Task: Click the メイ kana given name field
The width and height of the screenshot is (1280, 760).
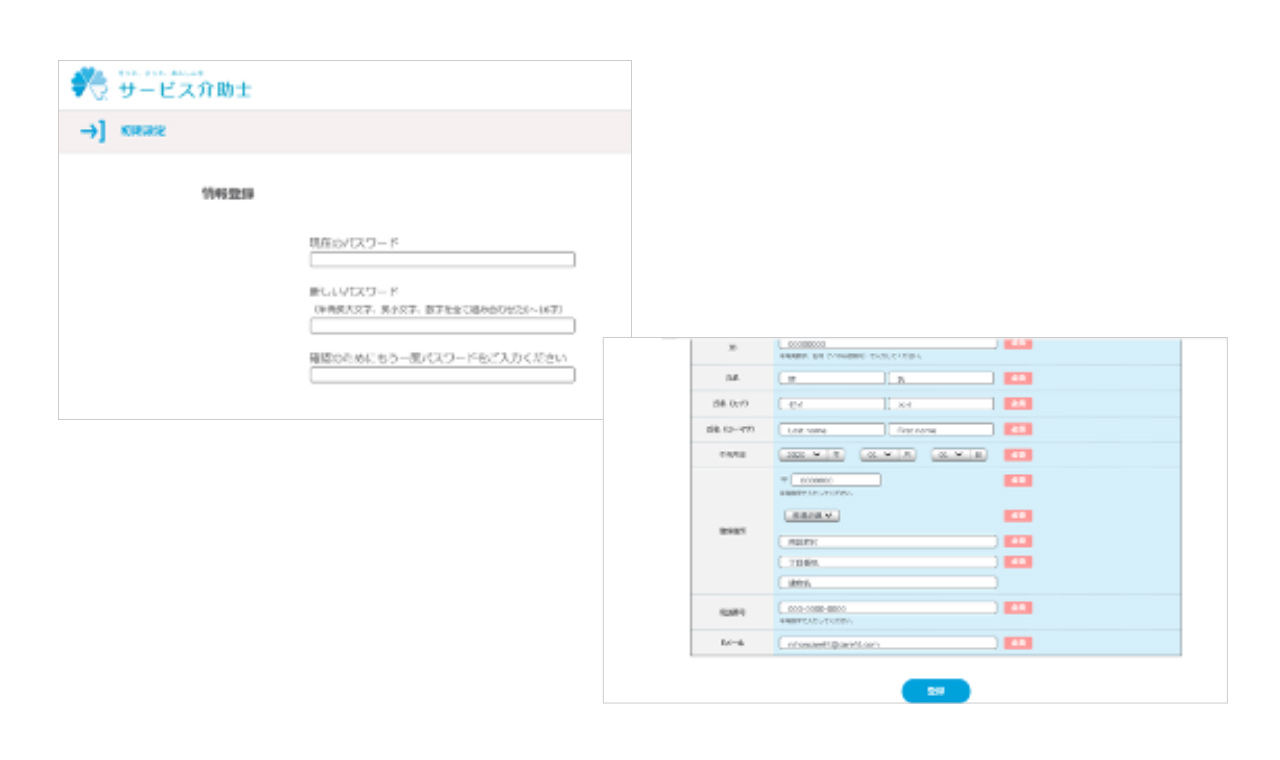Action: click(x=941, y=404)
